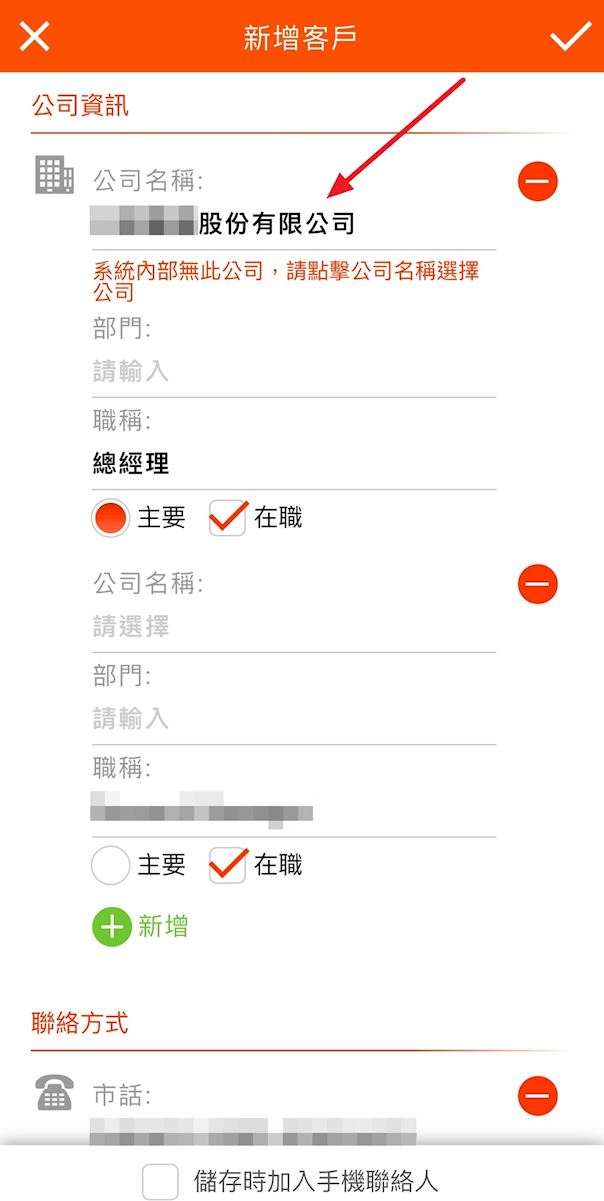Tap the telephone icon beside 市話

pyautogui.click(x=55, y=1096)
